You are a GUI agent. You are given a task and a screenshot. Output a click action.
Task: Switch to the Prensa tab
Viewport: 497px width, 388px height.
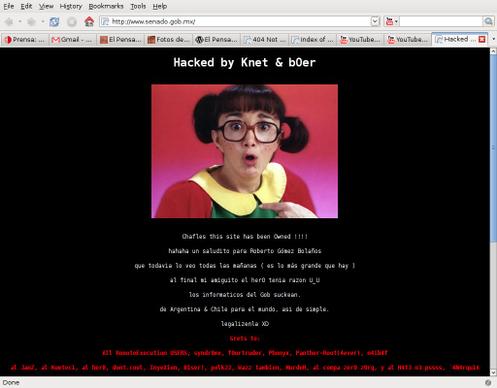click(24, 40)
